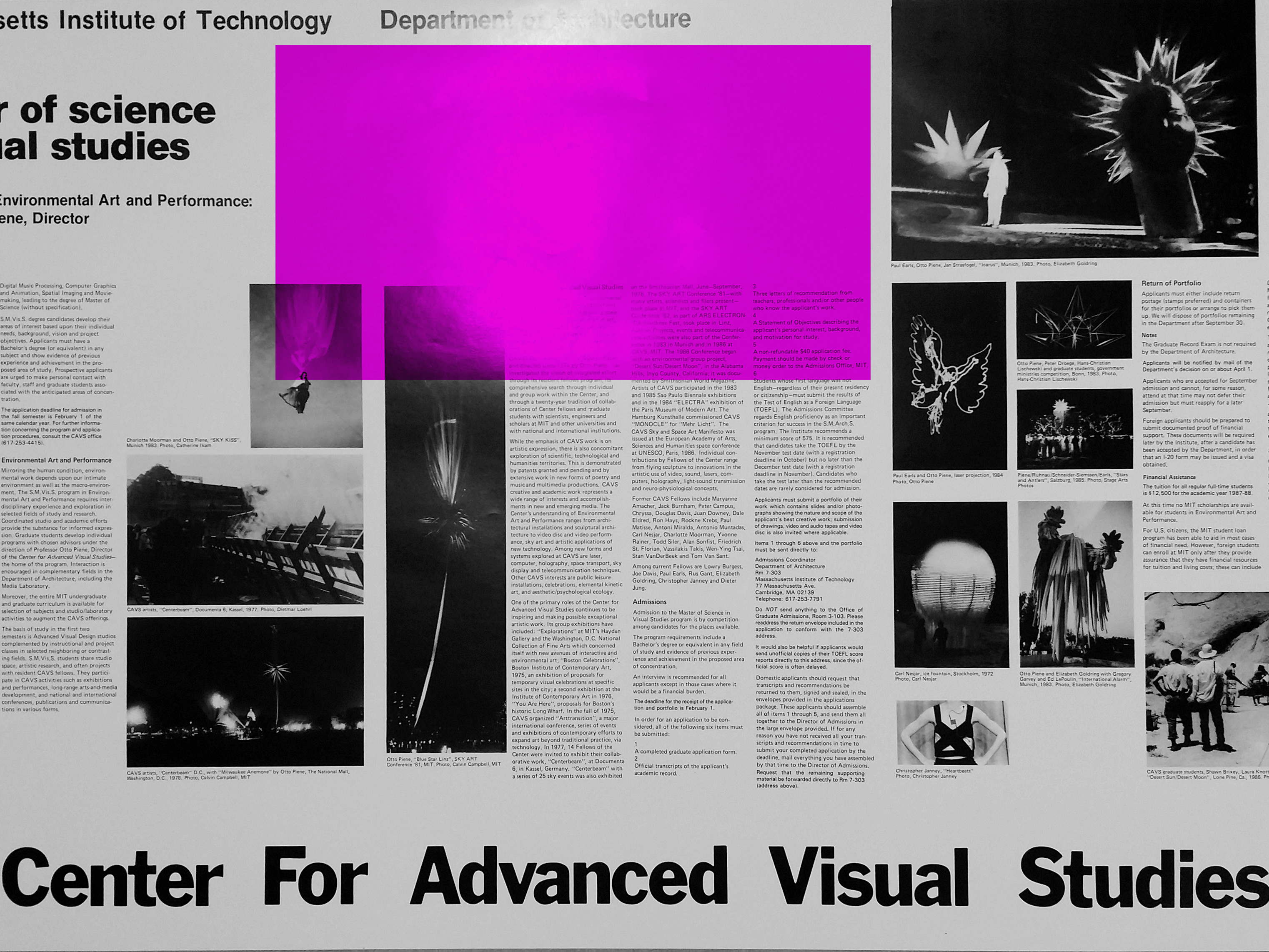Click the bold 'Environmental Art and Performance' paragraph heading
The image size is (1269, 952).
pyautogui.click(x=56, y=460)
